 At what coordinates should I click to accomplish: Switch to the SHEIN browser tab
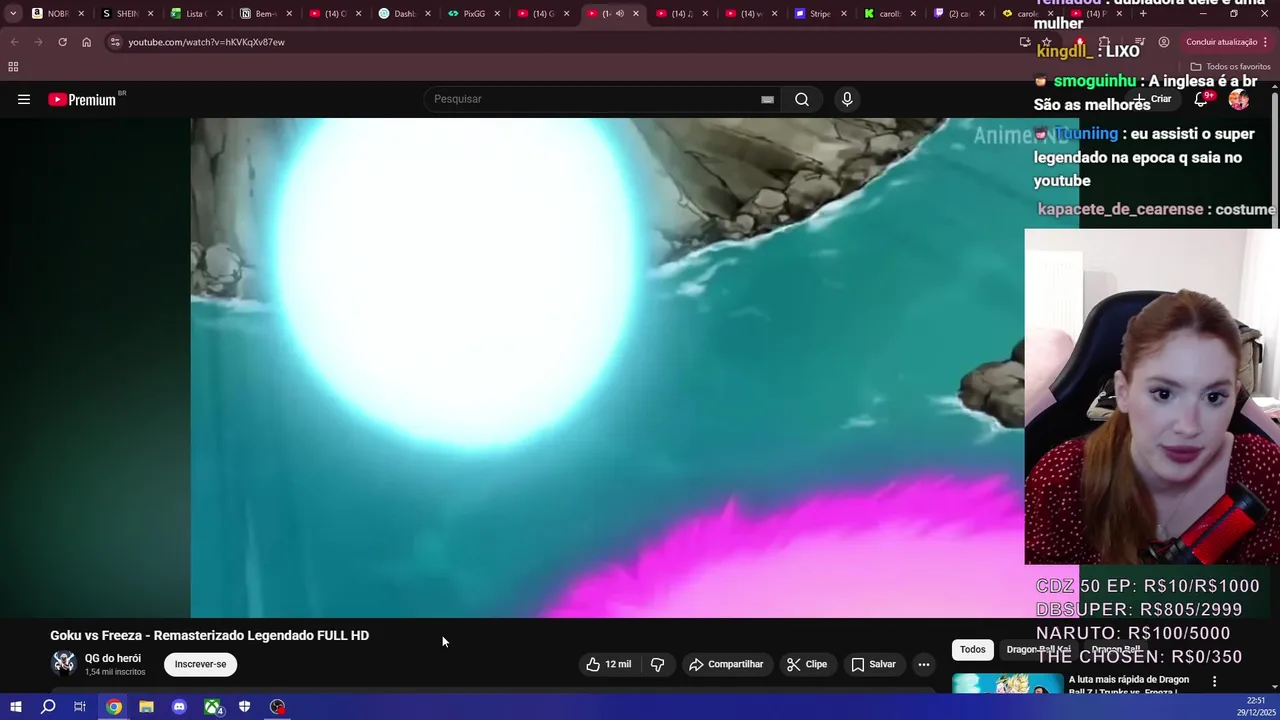coord(125,14)
